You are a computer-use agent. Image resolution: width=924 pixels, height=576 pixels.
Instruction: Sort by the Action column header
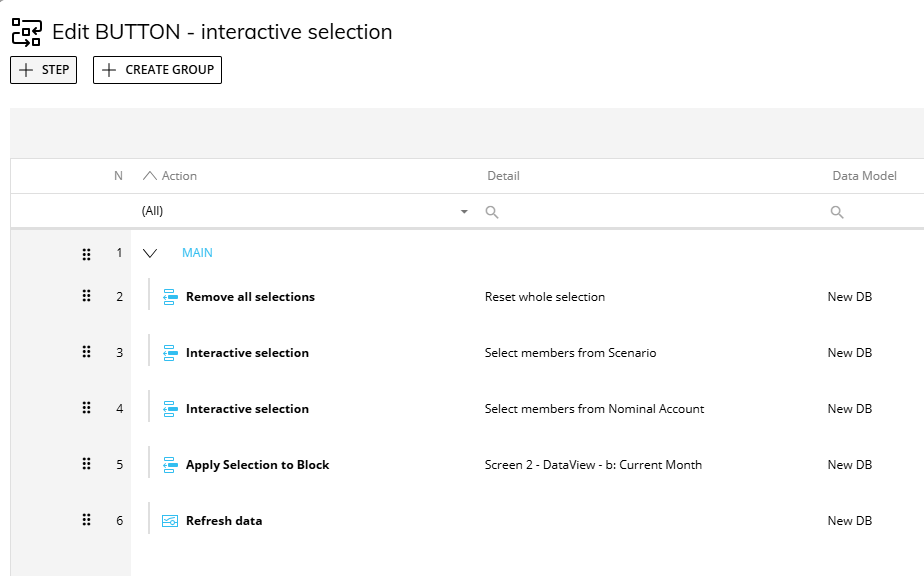point(179,176)
